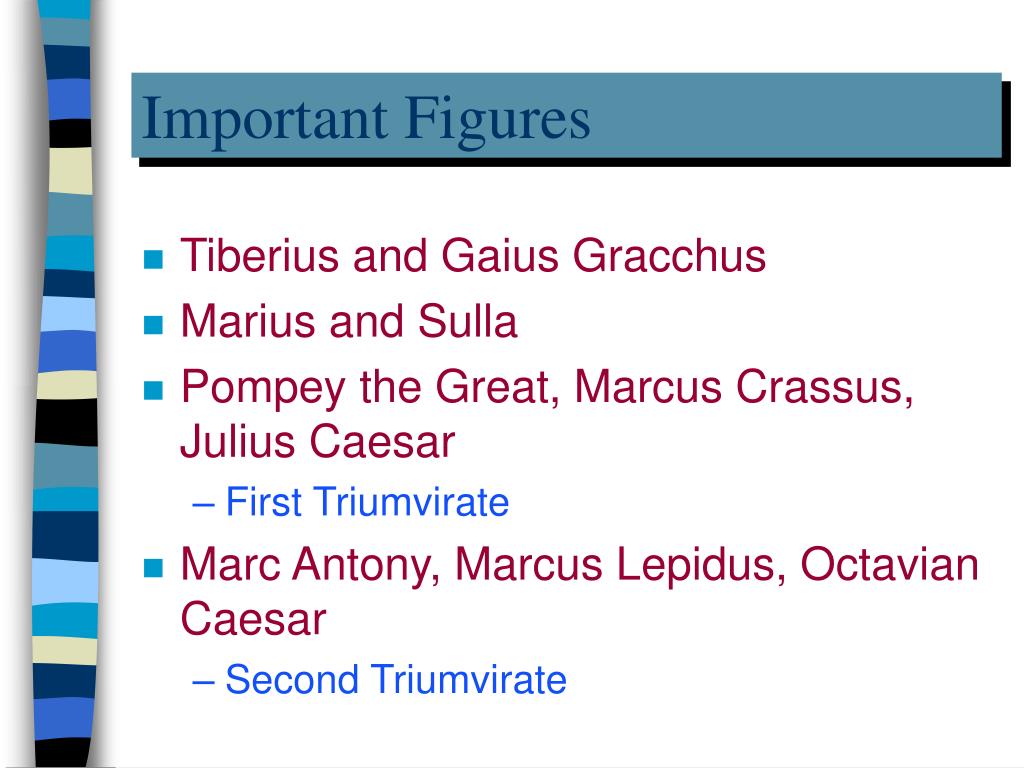
Task: Click the 'Pompey the Great, Marcus Crassus' line
Action: tap(547, 389)
